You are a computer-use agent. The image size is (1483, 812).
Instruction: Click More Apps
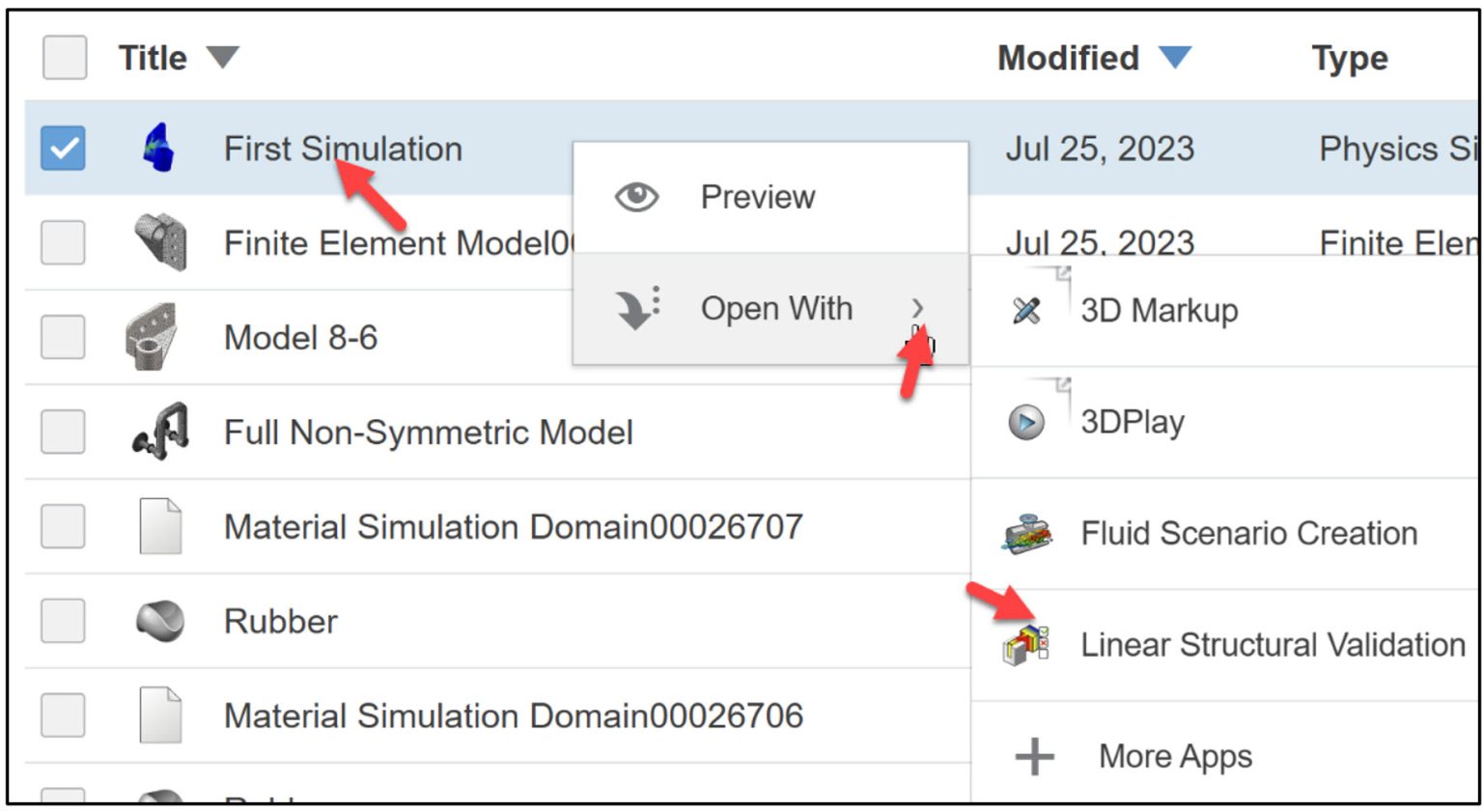tap(1174, 756)
